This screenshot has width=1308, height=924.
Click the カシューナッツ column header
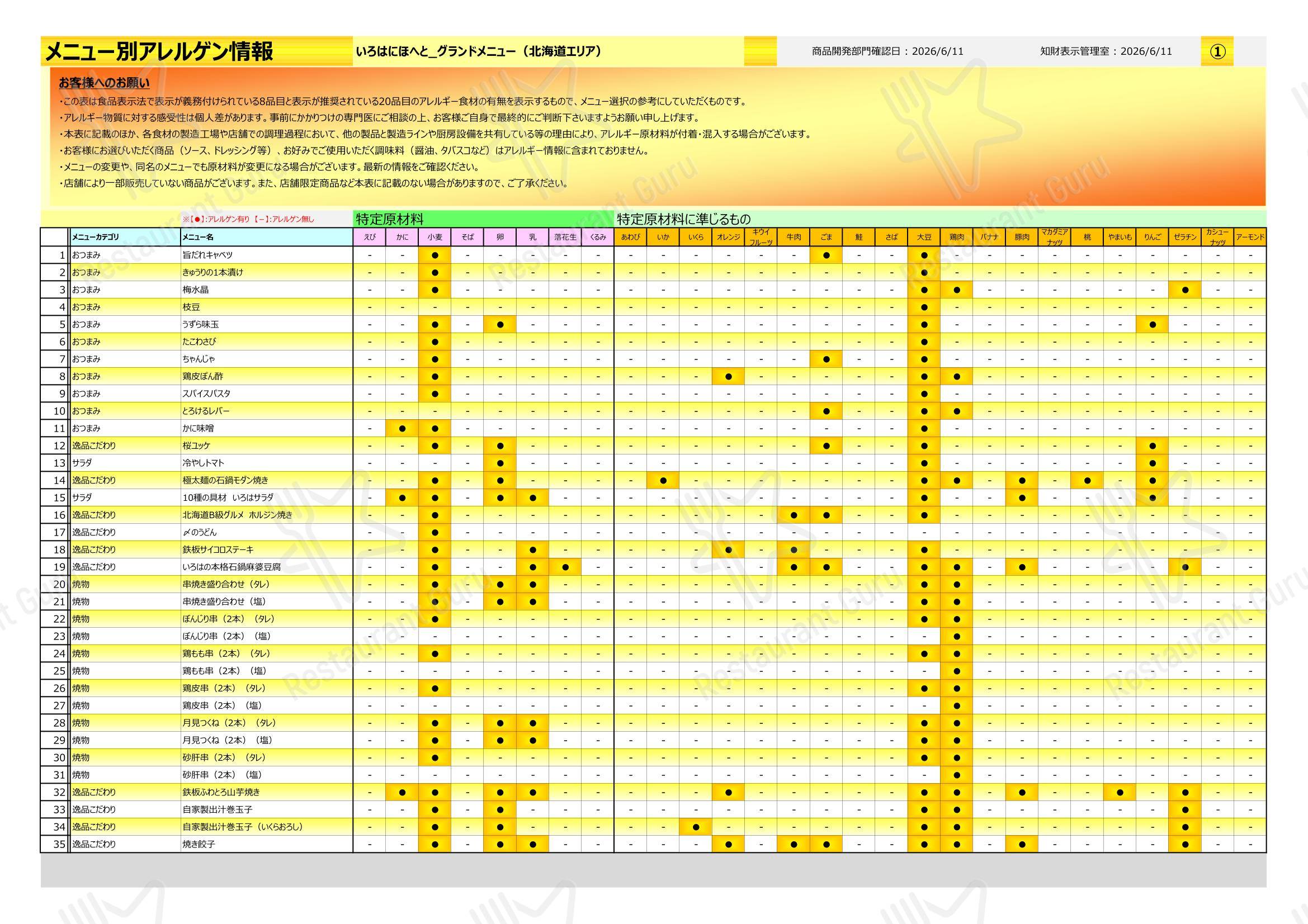click(1218, 238)
